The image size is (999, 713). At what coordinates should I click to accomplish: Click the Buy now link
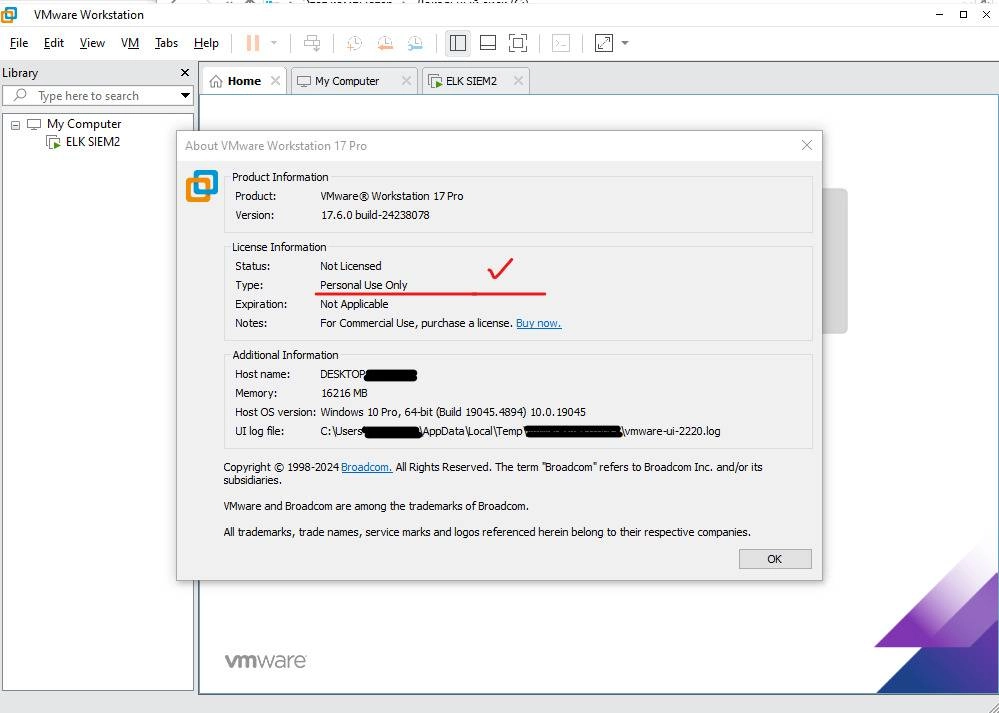coord(538,323)
